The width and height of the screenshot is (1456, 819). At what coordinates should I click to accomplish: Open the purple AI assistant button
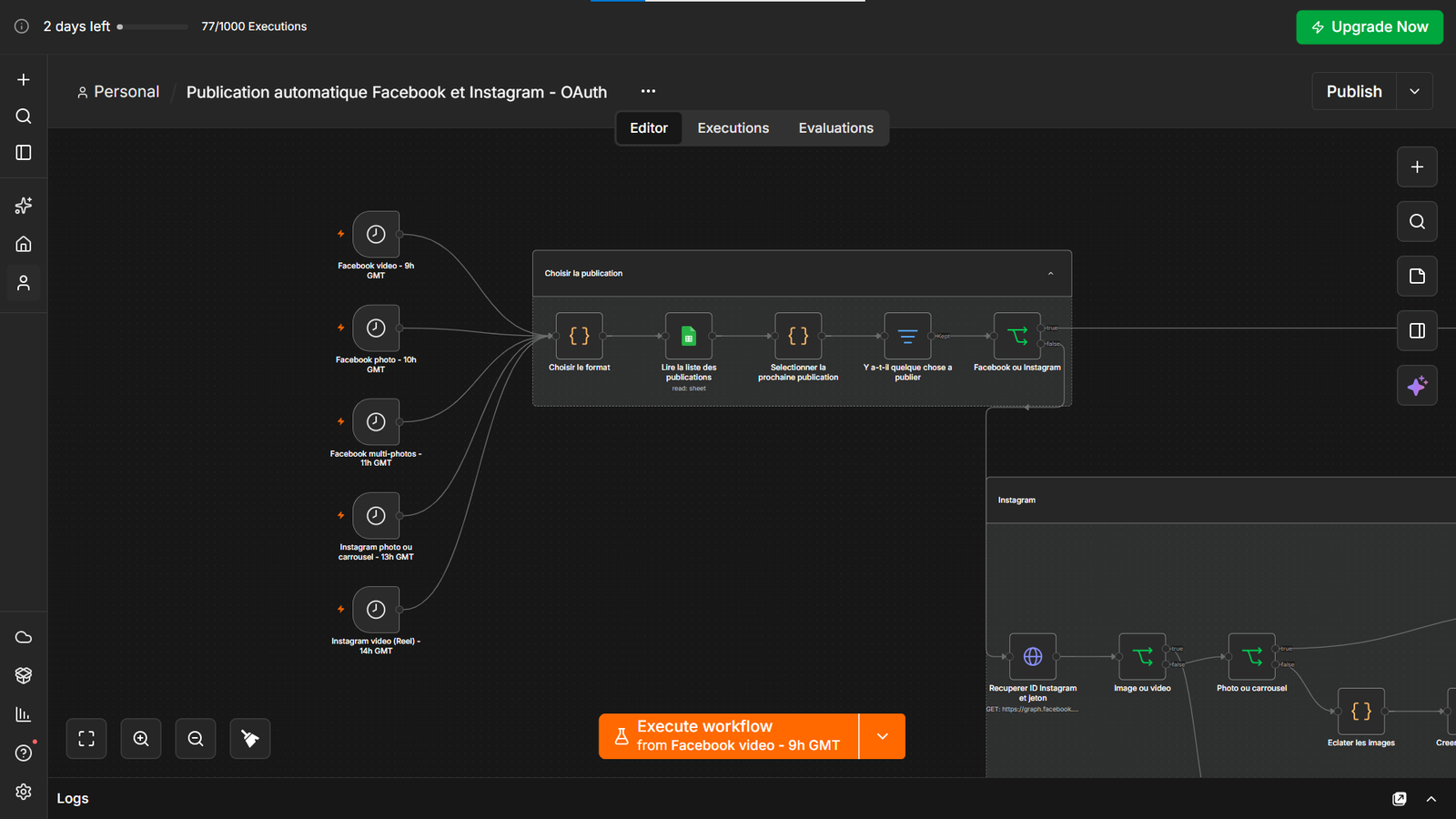click(x=1417, y=386)
